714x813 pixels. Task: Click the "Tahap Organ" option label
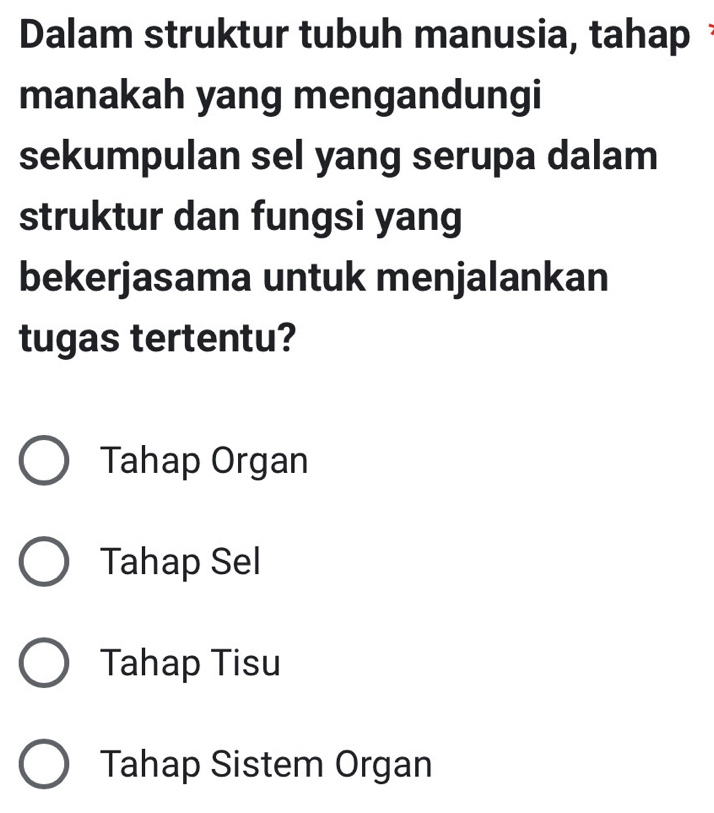coord(205,462)
